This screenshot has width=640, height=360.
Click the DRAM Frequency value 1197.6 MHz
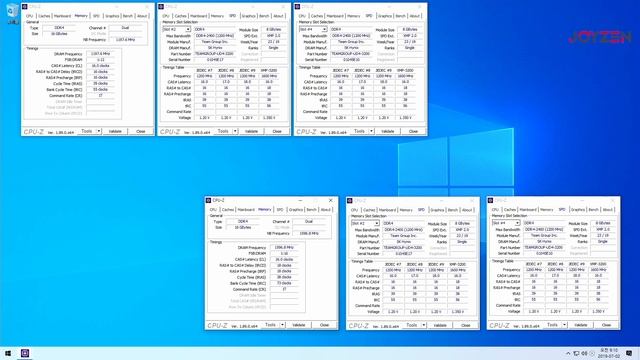(100, 54)
